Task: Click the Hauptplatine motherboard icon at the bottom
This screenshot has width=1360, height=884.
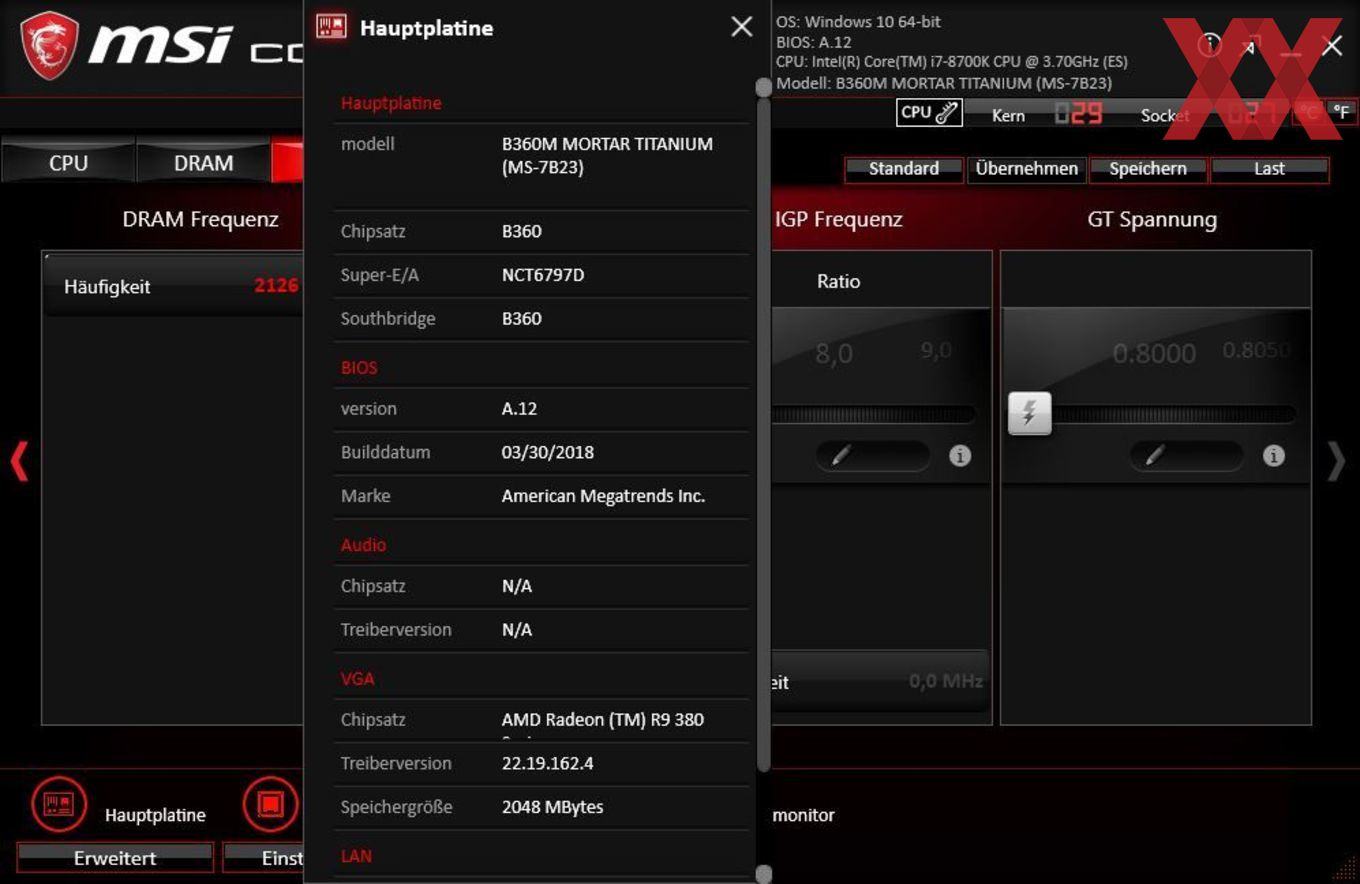Action: point(59,804)
